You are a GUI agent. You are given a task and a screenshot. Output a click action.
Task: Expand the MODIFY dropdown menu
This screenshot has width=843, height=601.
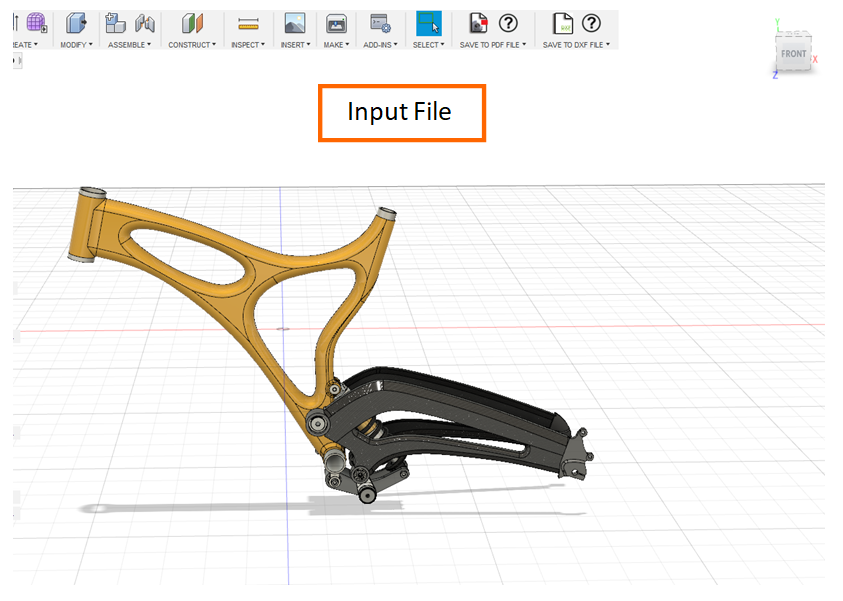tap(76, 45)
